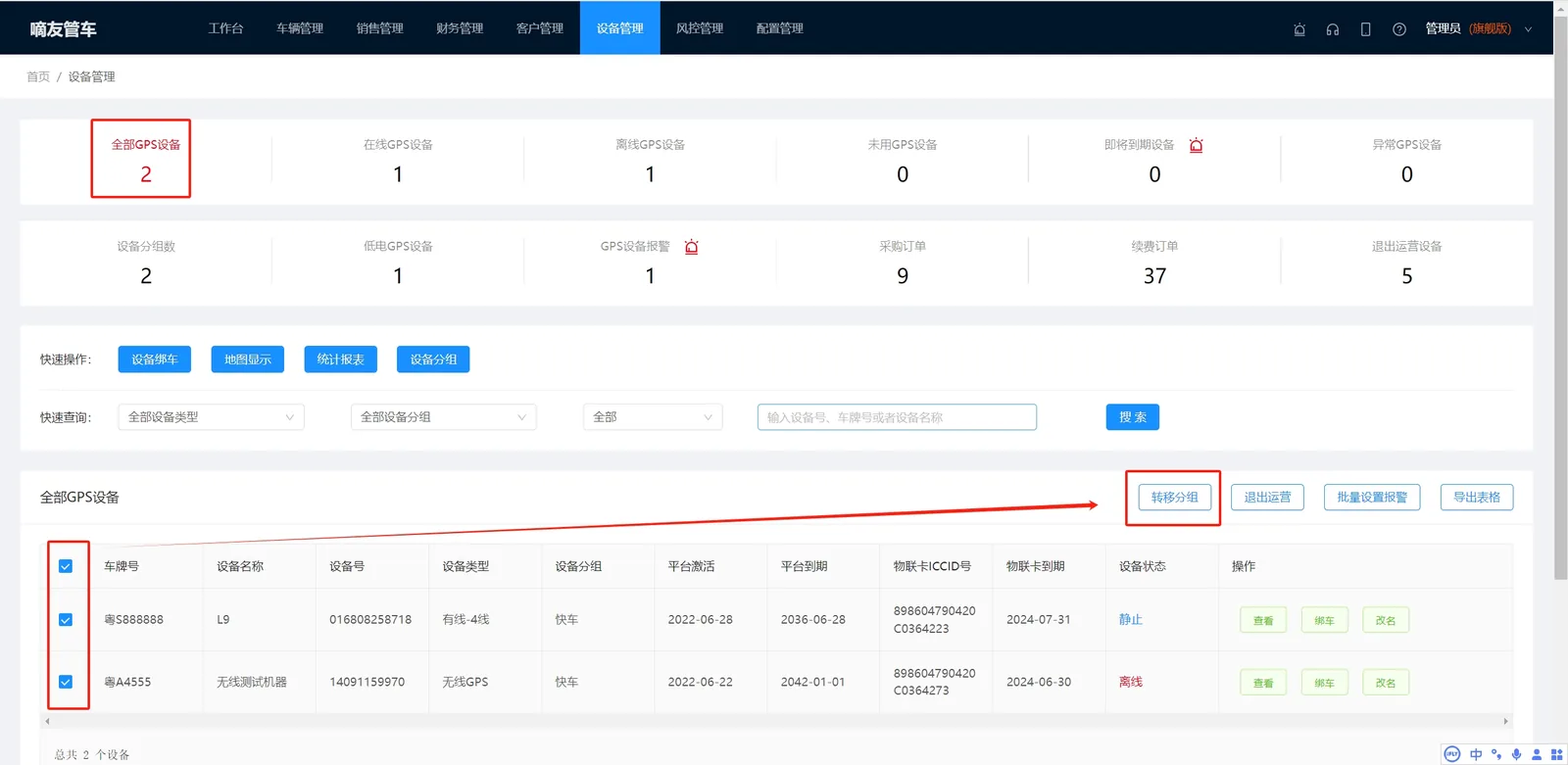Click the 首页 breadcrumb link

point(38,76)
